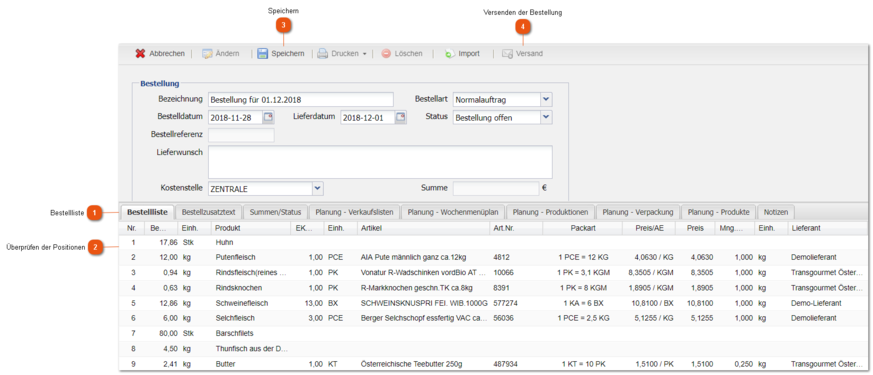The height and width of the screenshot is (375, 873).
Task: Open the Lieferdatum calendar picker
Action: (401, 117)
